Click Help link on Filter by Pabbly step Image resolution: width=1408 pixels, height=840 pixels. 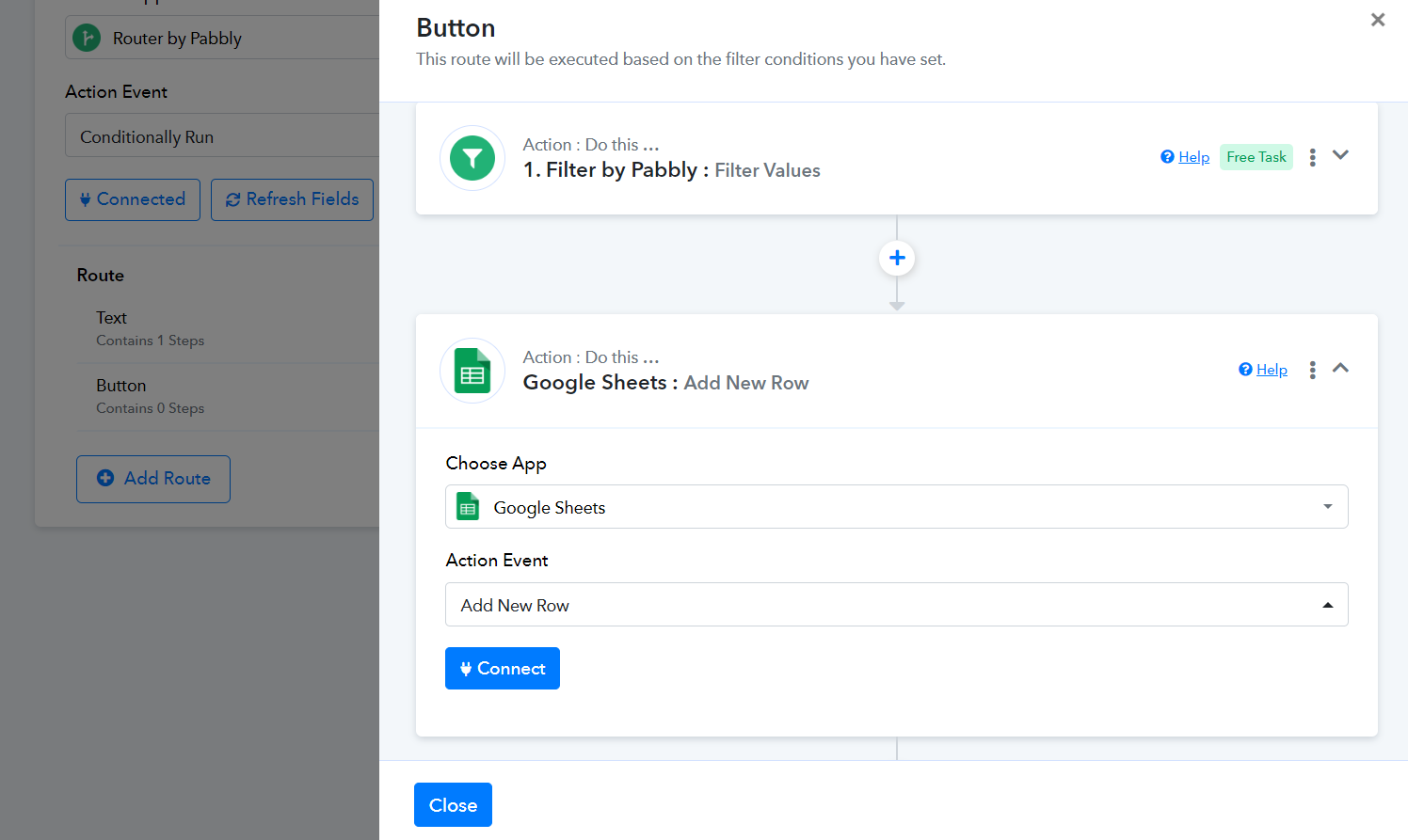coord(1185,157)
